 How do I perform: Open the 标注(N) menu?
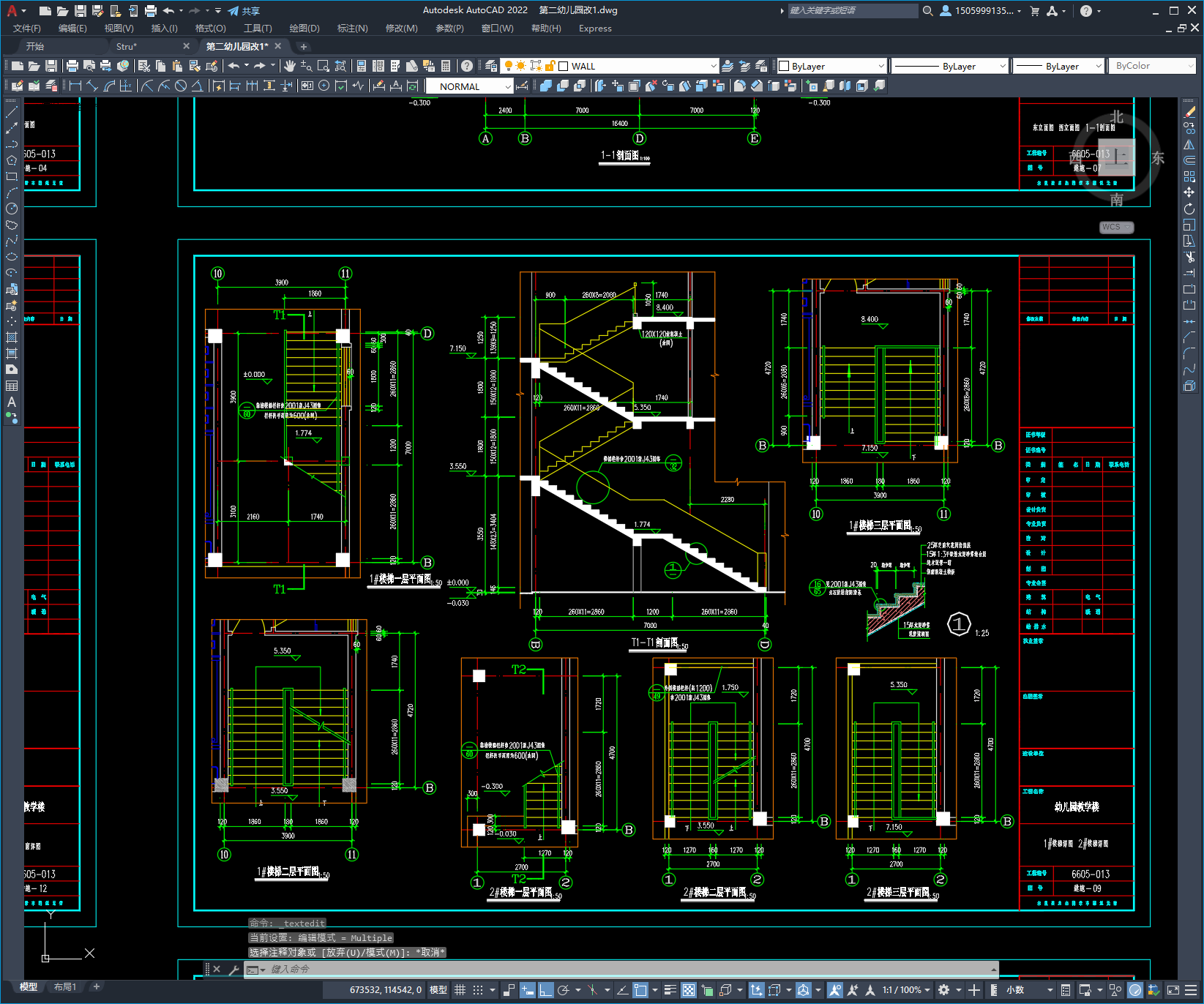[x=352, y=29]
